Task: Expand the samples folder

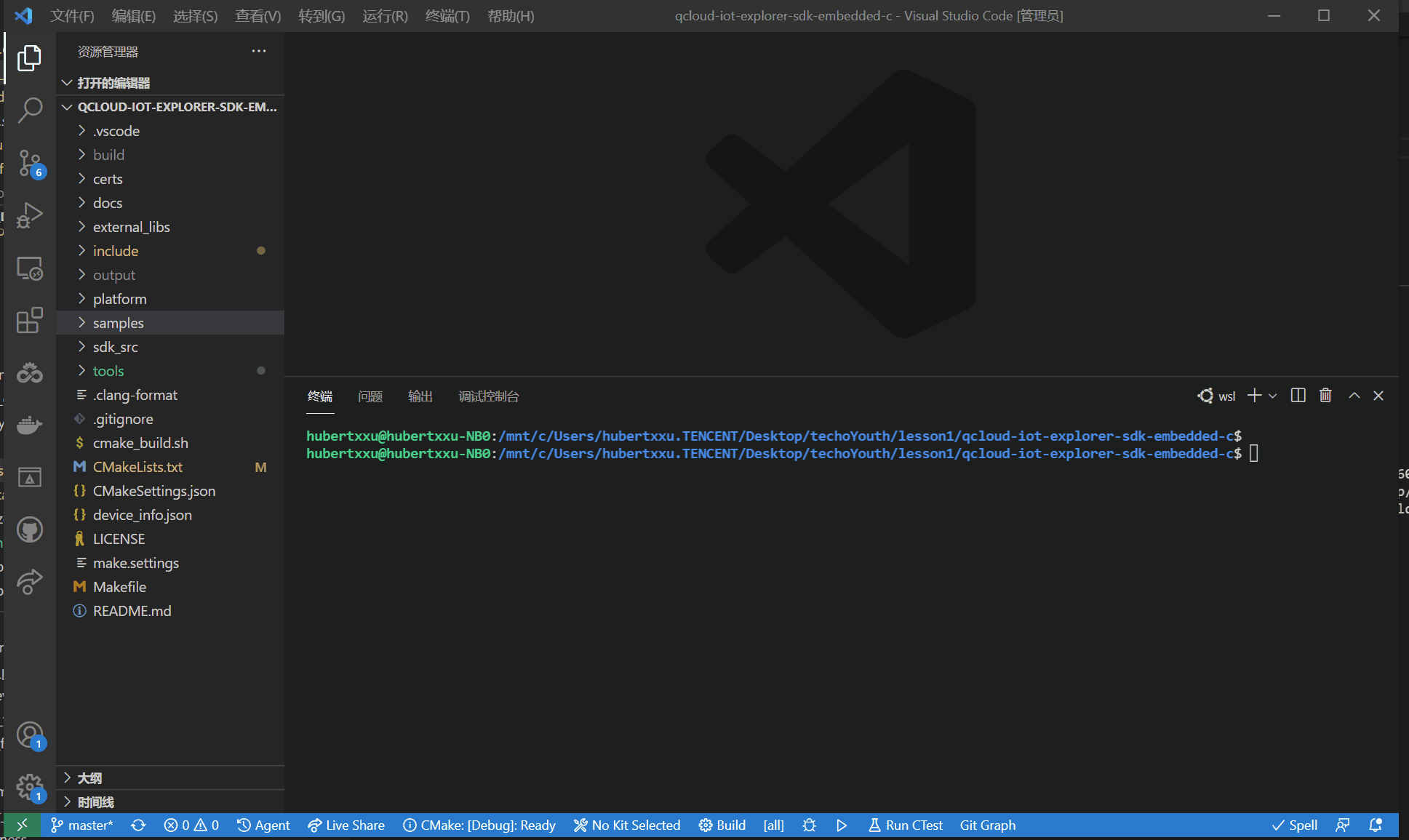Action: pyautogui.click(x=118, y=323)
